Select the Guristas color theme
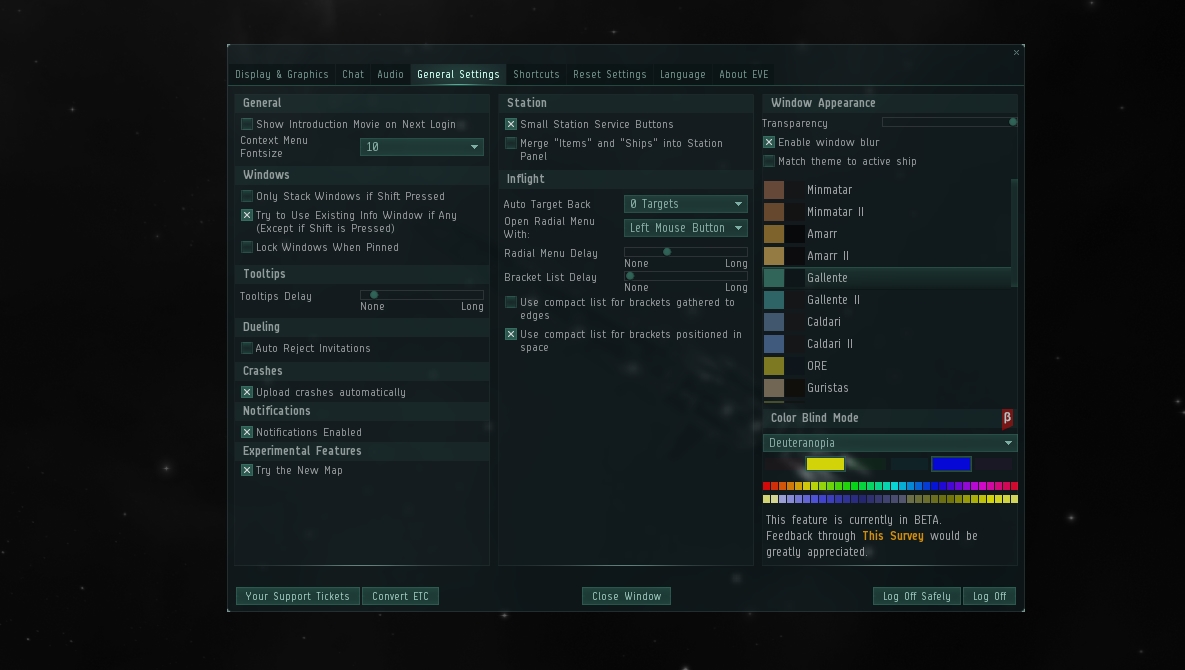Viewport: 1185px width, 670px height. click(886, 387)
